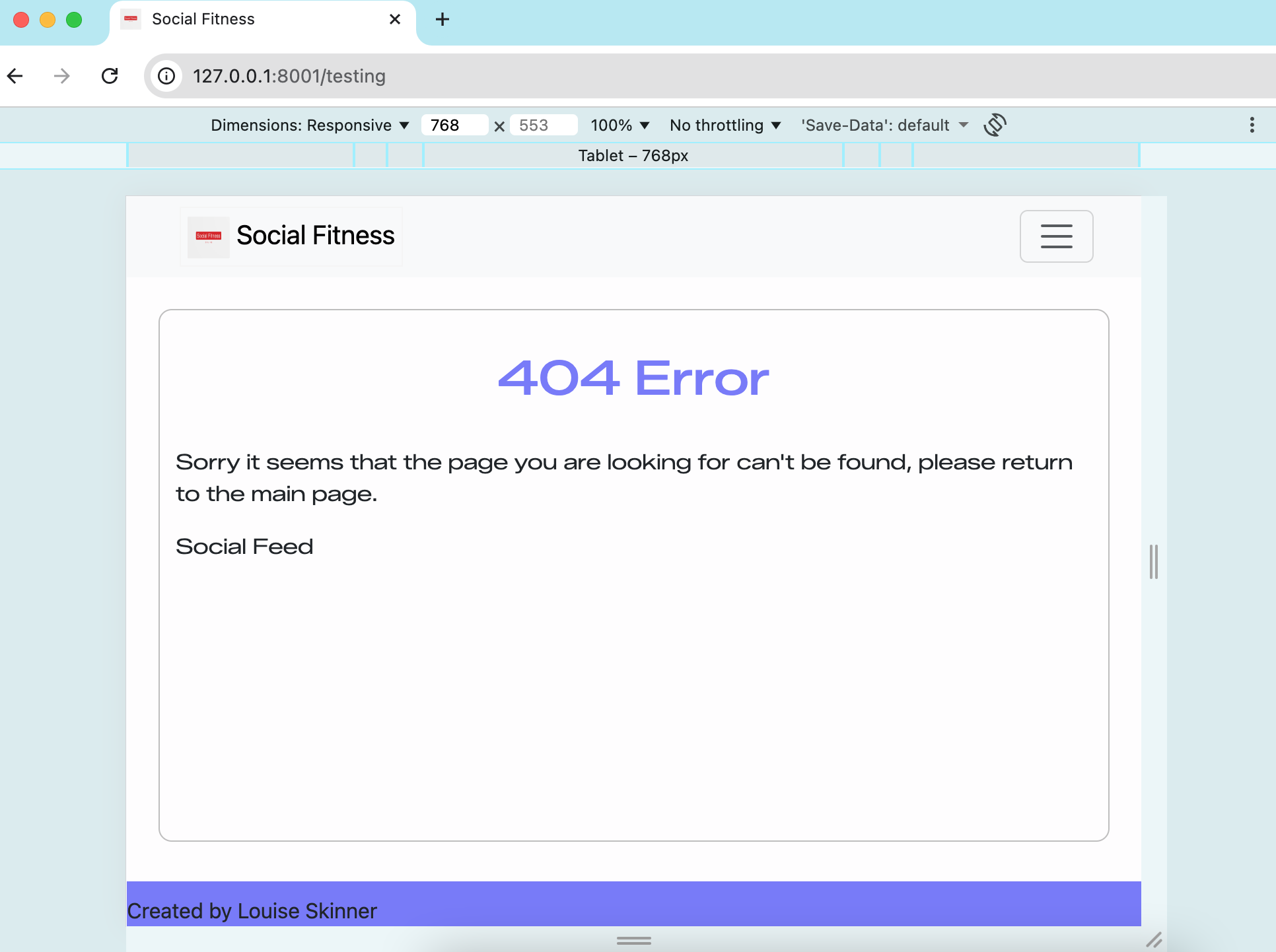The width and height of the screenshot is (1276, 952).
Task: Open a new browser tab
Action: (441, 19)
